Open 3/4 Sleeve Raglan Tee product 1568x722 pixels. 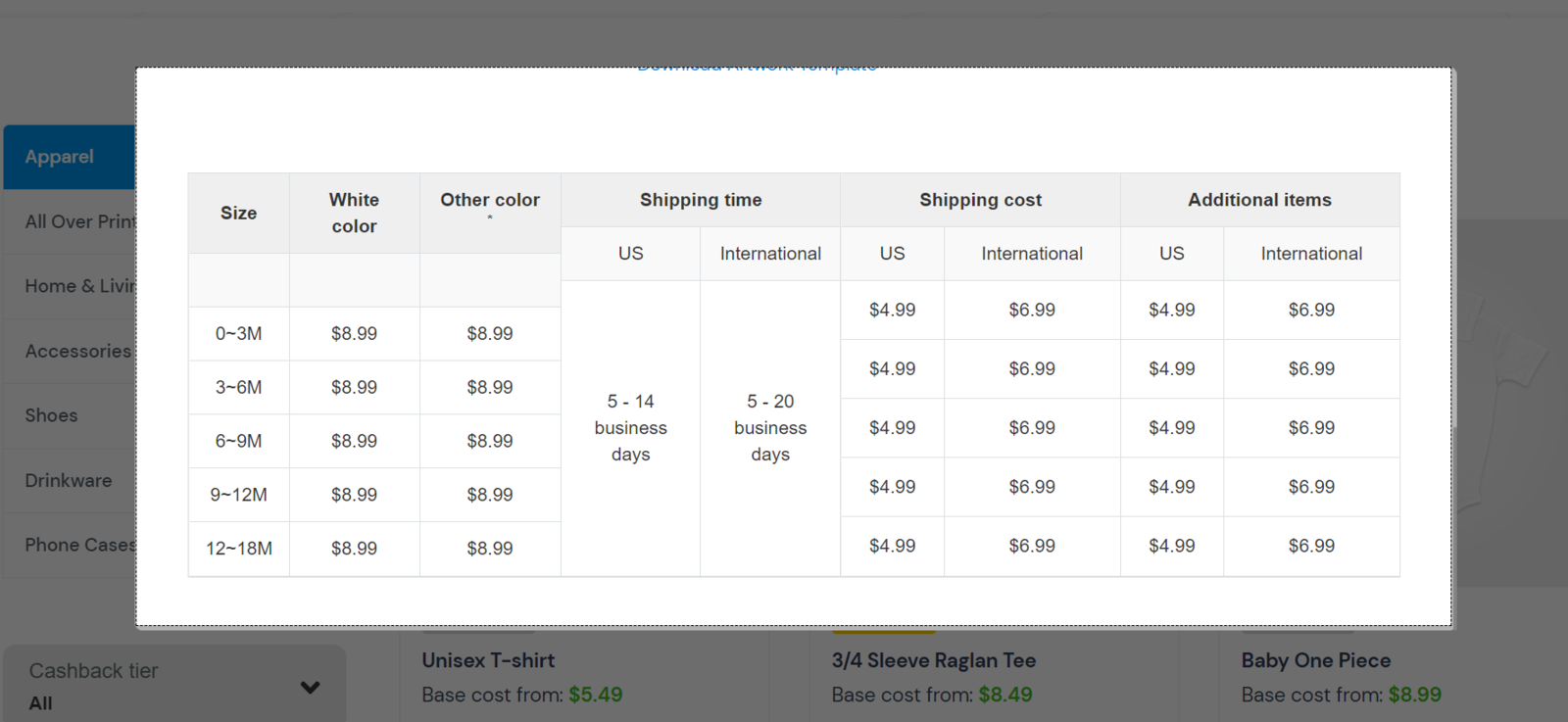point(933,660)
